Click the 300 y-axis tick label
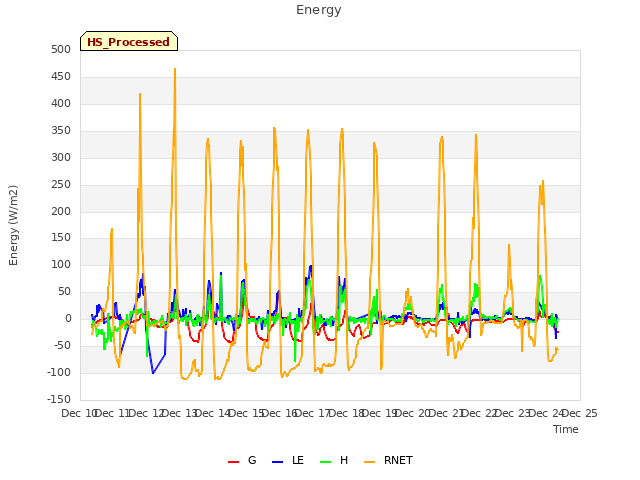Viewport: 640px width, 480px height. (61, 157)
